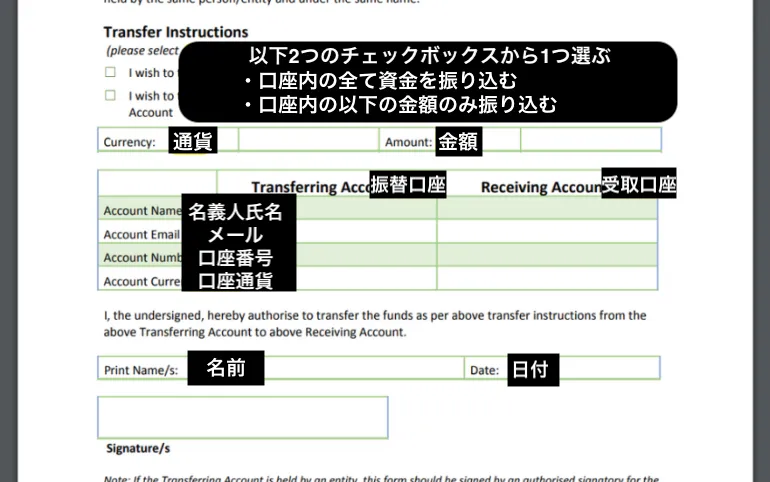Select the 通貨 annotation label
The height and width of the screenshot is (482, 770).
click(192, 141)
